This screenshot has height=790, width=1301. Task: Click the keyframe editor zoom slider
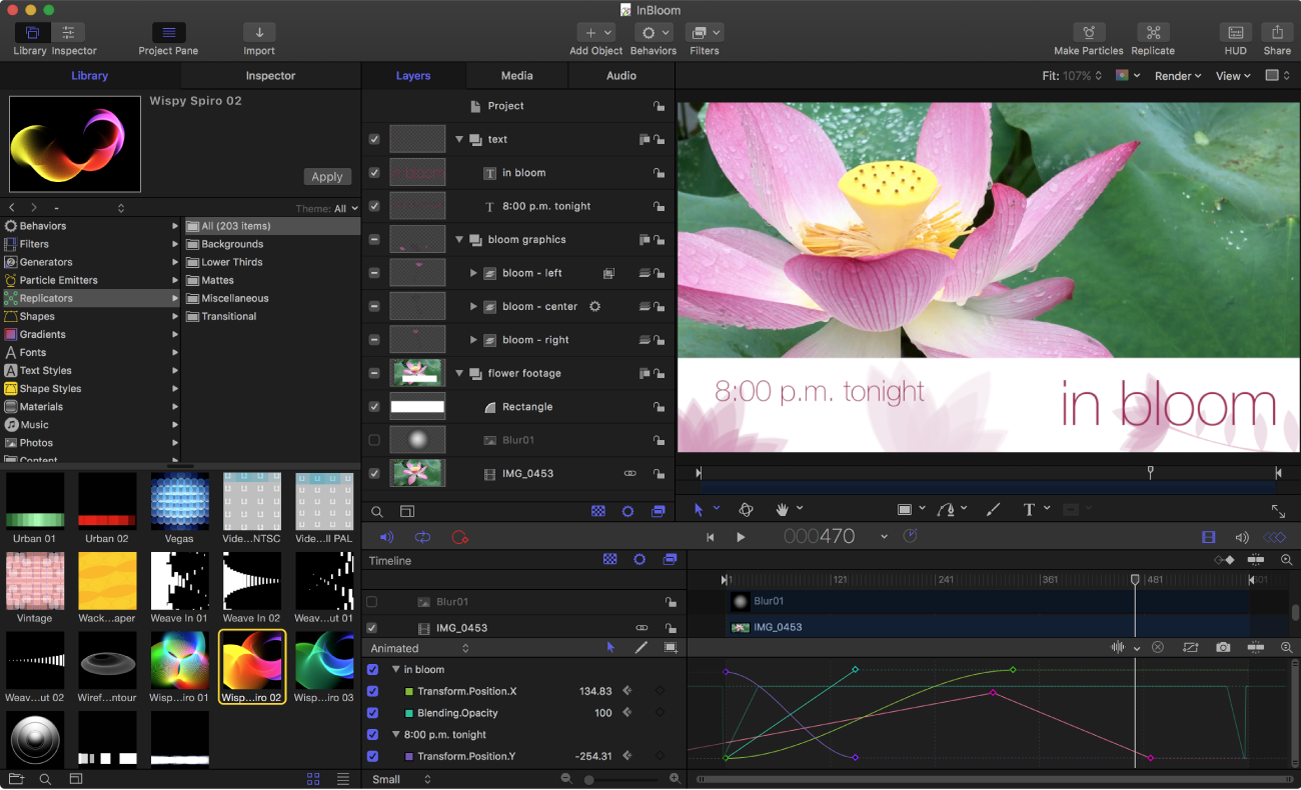coord(589,779)
